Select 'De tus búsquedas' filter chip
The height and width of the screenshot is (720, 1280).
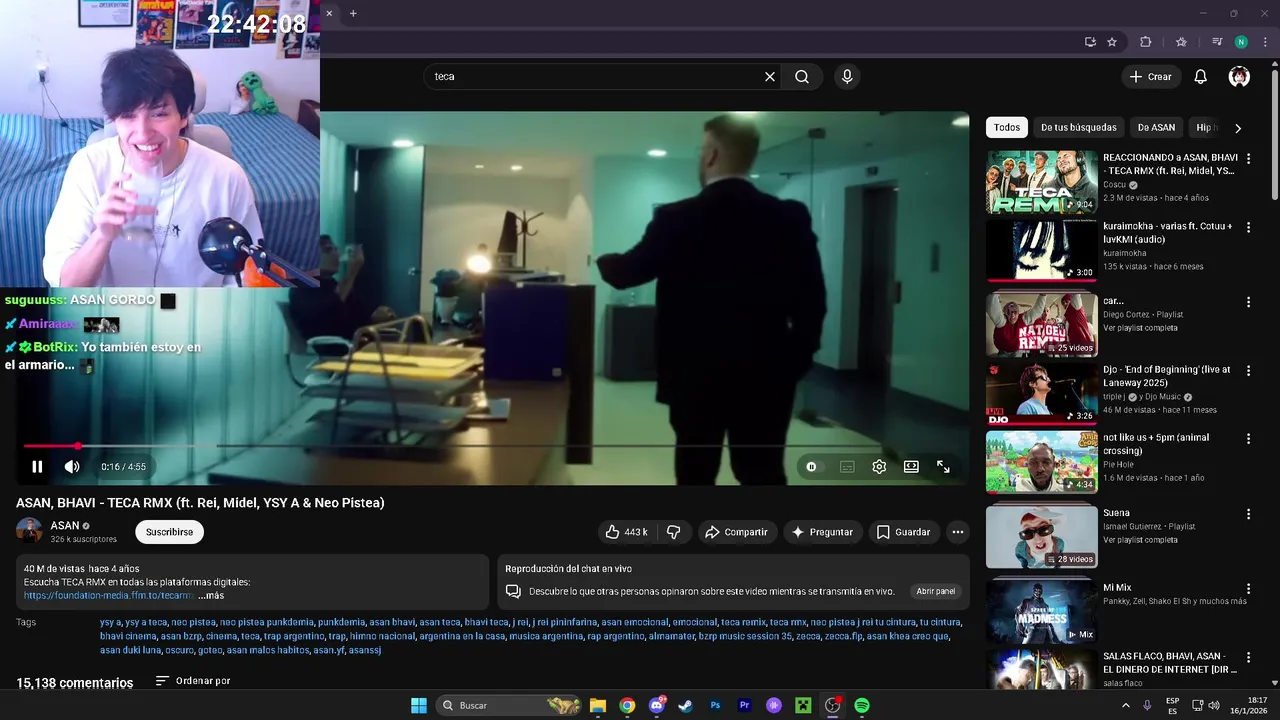click(1078, 127)
